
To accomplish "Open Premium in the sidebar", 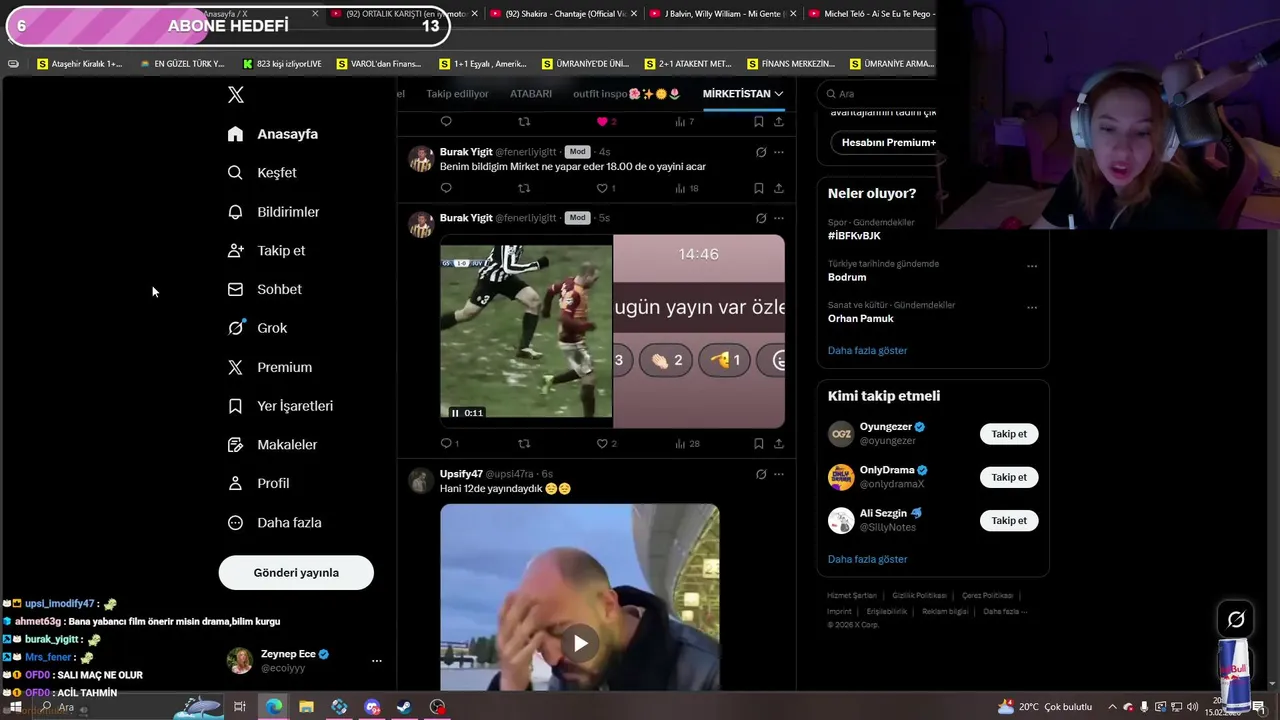I will pyautogui.click(x=269, y=367).
